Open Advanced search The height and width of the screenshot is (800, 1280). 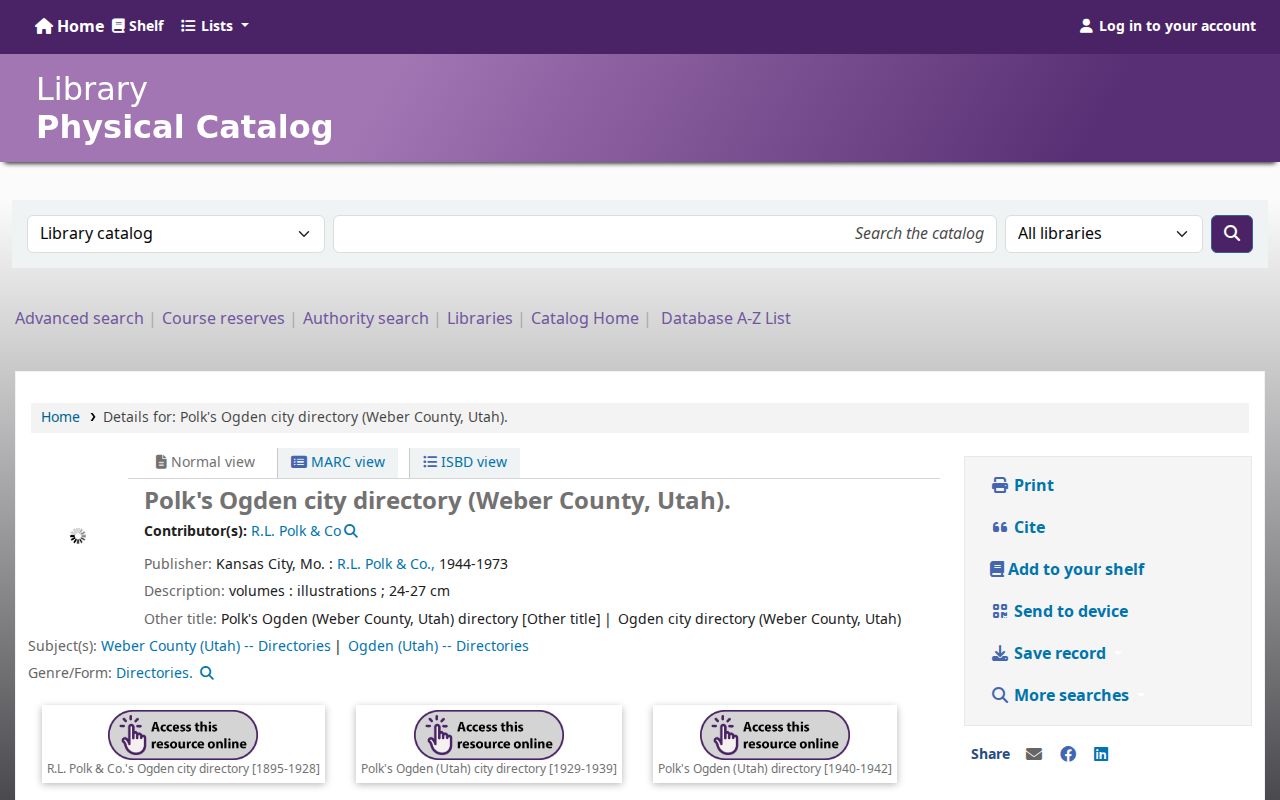click(x=79, y=318)
